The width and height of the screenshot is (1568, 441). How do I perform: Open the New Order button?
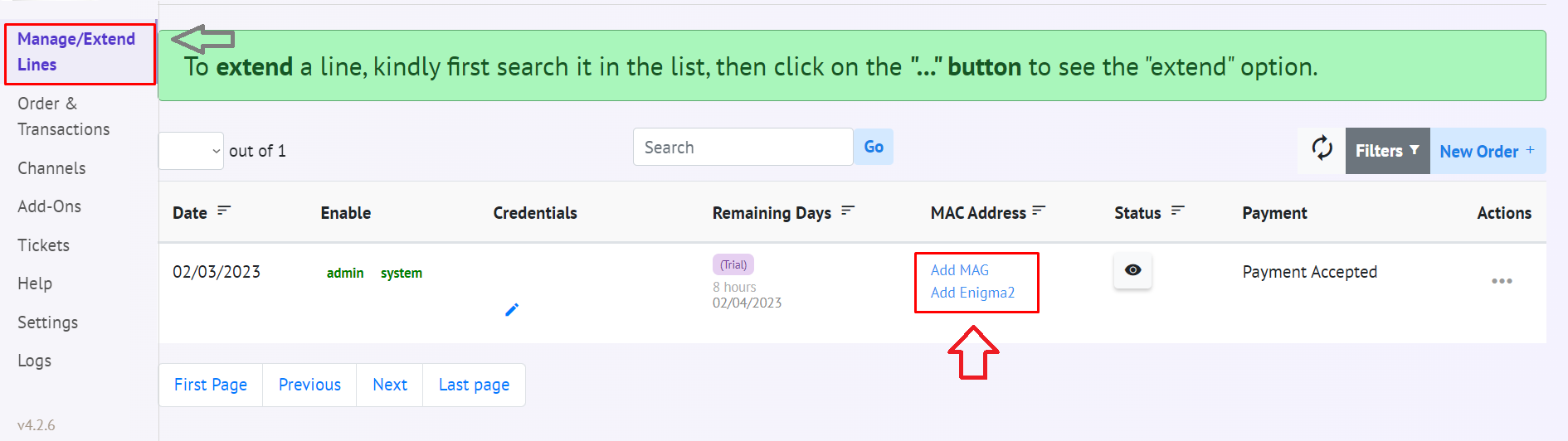[1488, 151]
